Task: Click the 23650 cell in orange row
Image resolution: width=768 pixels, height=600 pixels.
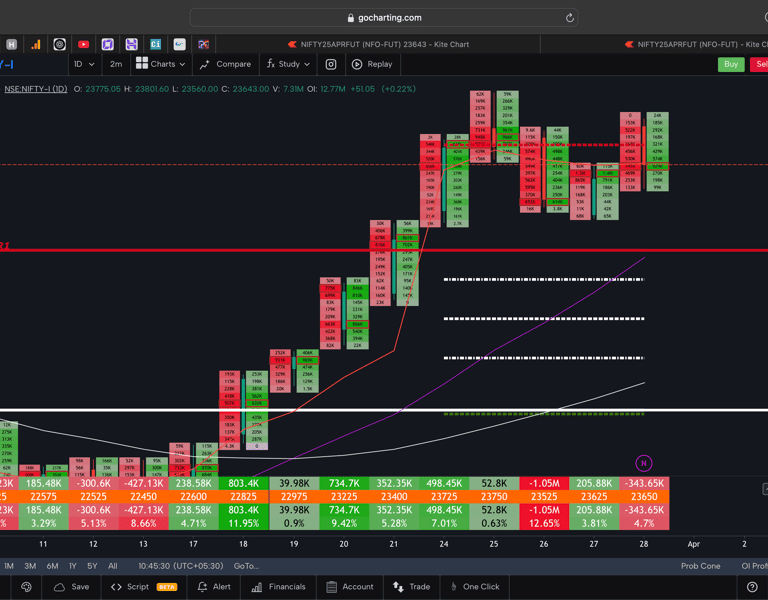Action: tap(644, 497)
